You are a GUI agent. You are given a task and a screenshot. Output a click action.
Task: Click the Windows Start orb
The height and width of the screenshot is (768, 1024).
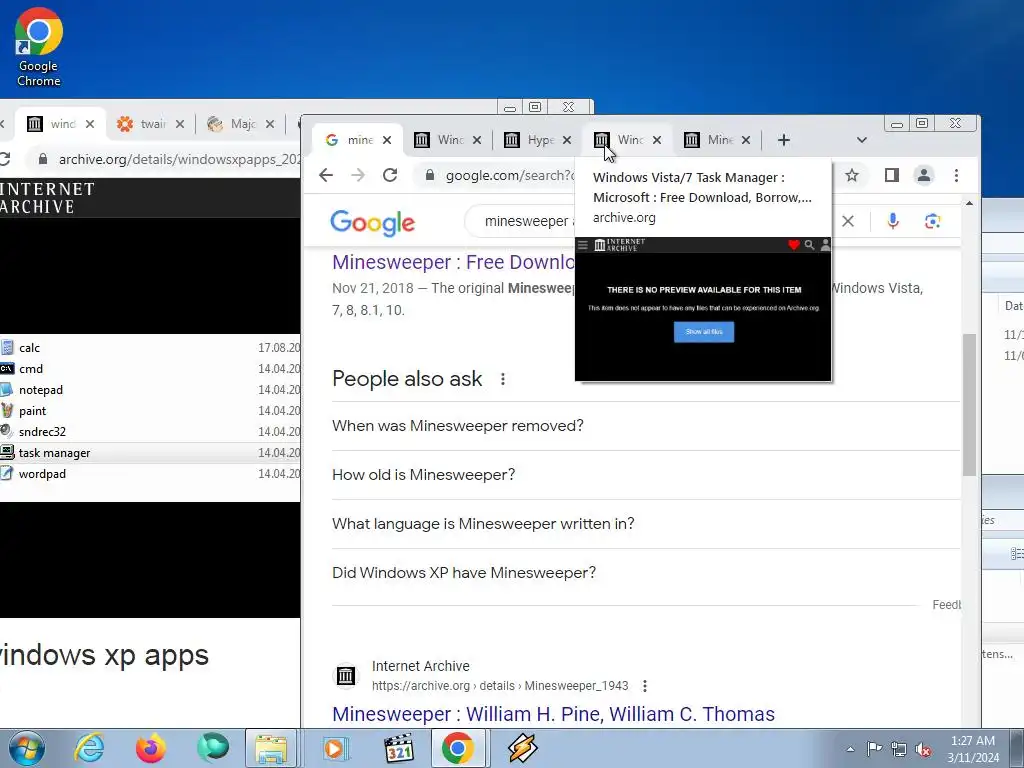point(26,748)
